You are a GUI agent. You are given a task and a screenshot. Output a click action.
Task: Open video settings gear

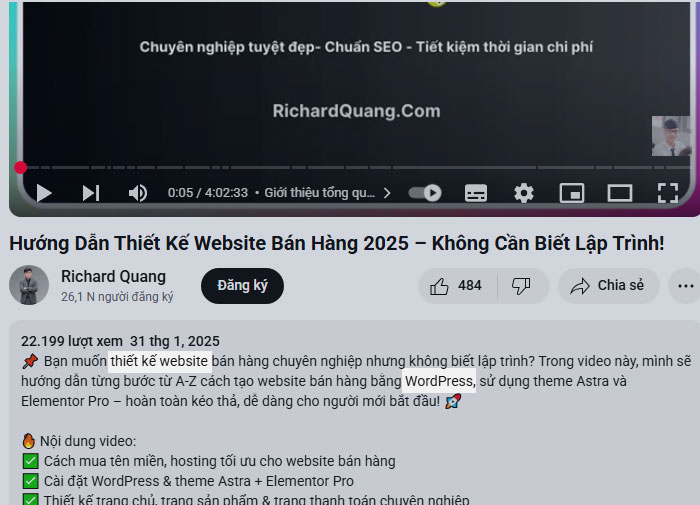(524, 193)
